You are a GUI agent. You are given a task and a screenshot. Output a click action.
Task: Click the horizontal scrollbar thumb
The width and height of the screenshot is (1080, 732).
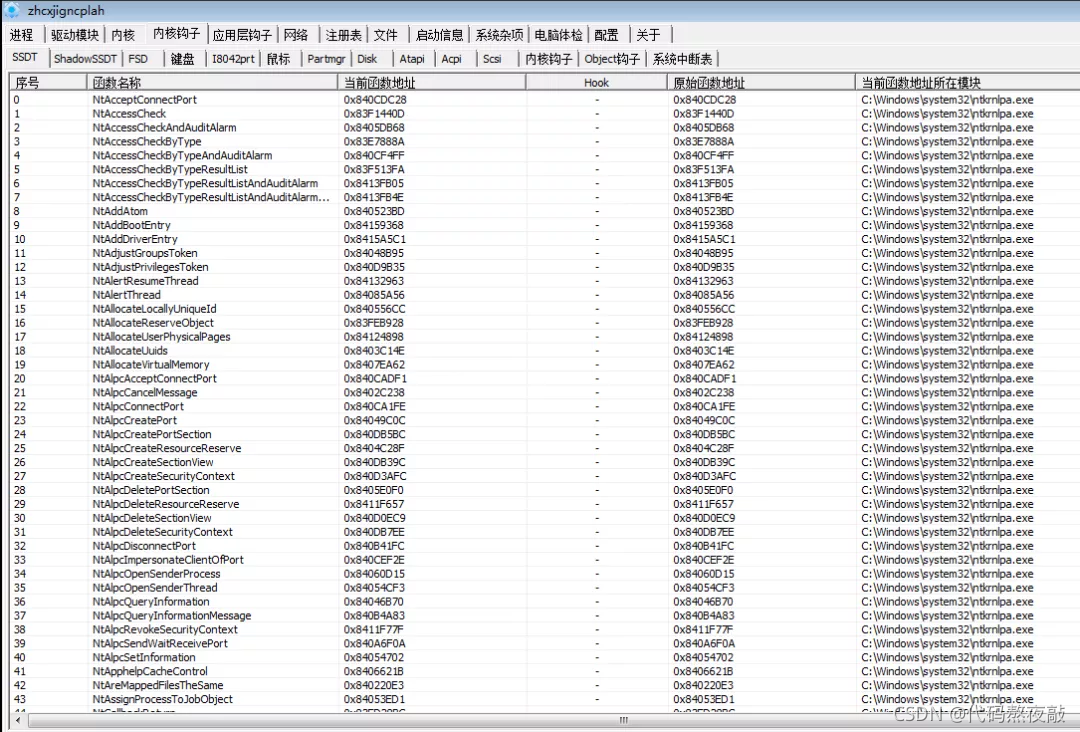click(623, 720)
